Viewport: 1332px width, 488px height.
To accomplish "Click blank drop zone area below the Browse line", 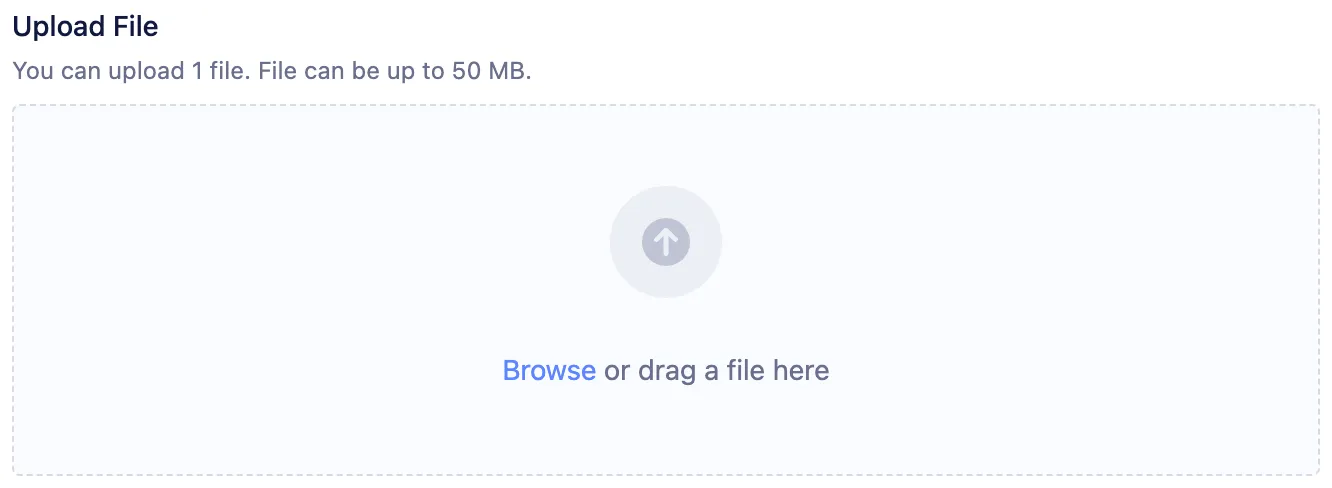I will (x=666, y=430).
